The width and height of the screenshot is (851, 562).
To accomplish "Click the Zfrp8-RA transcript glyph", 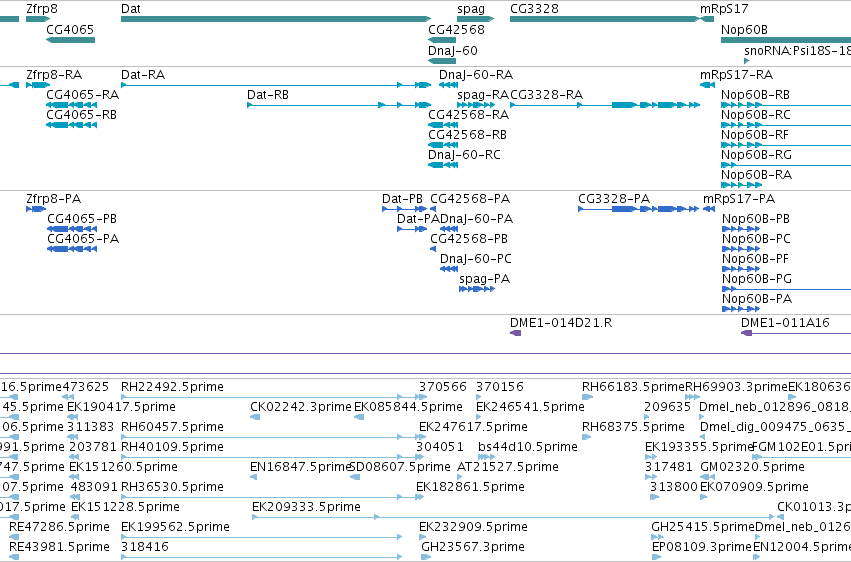I will click(x=38, y=85).
